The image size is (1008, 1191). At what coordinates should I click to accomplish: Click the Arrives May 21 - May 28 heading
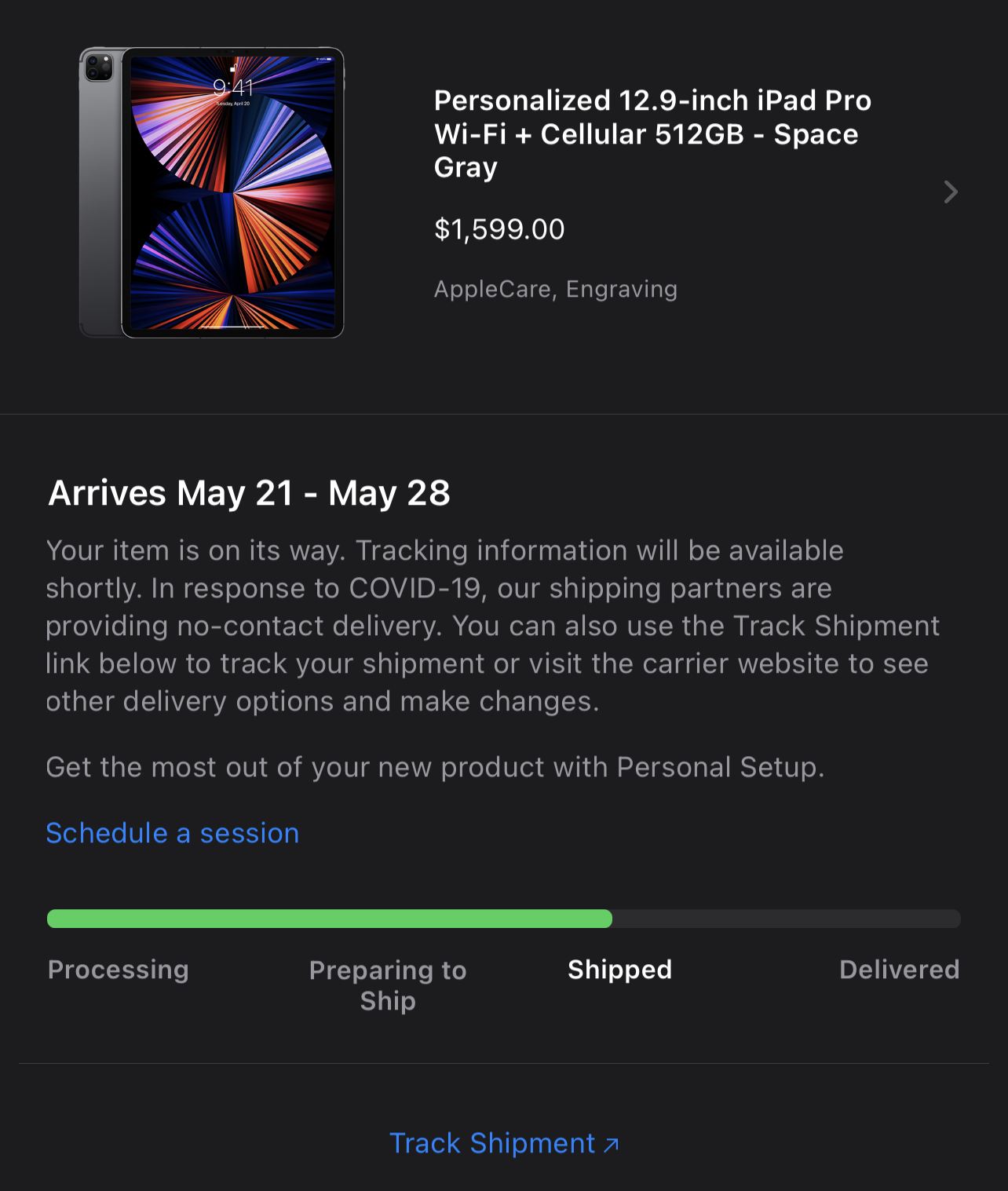249,493
